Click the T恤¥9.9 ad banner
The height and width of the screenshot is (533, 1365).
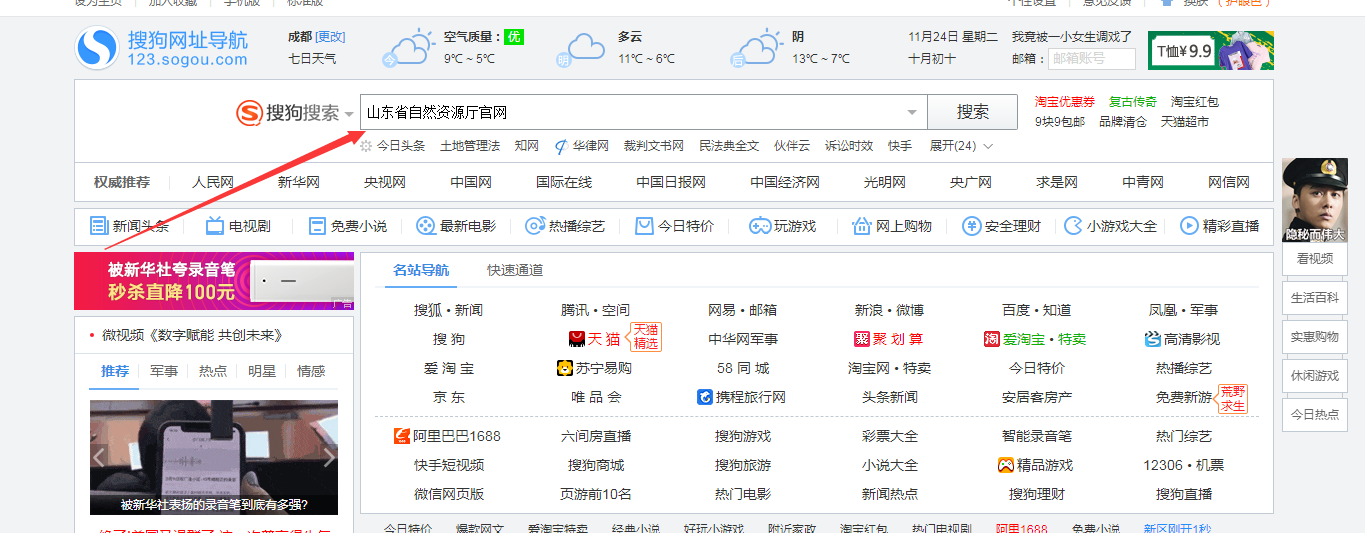point(1211,50)
